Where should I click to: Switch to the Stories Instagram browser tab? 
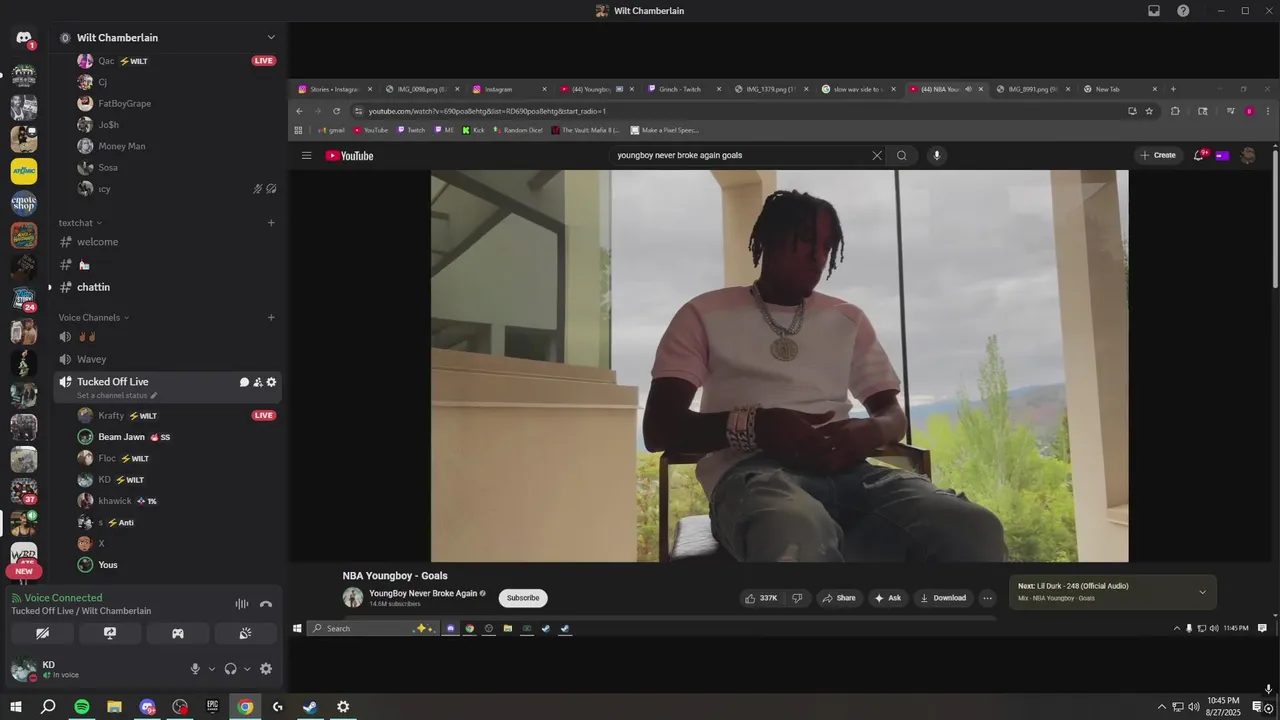pyautogui.click(x=334, y=89)
